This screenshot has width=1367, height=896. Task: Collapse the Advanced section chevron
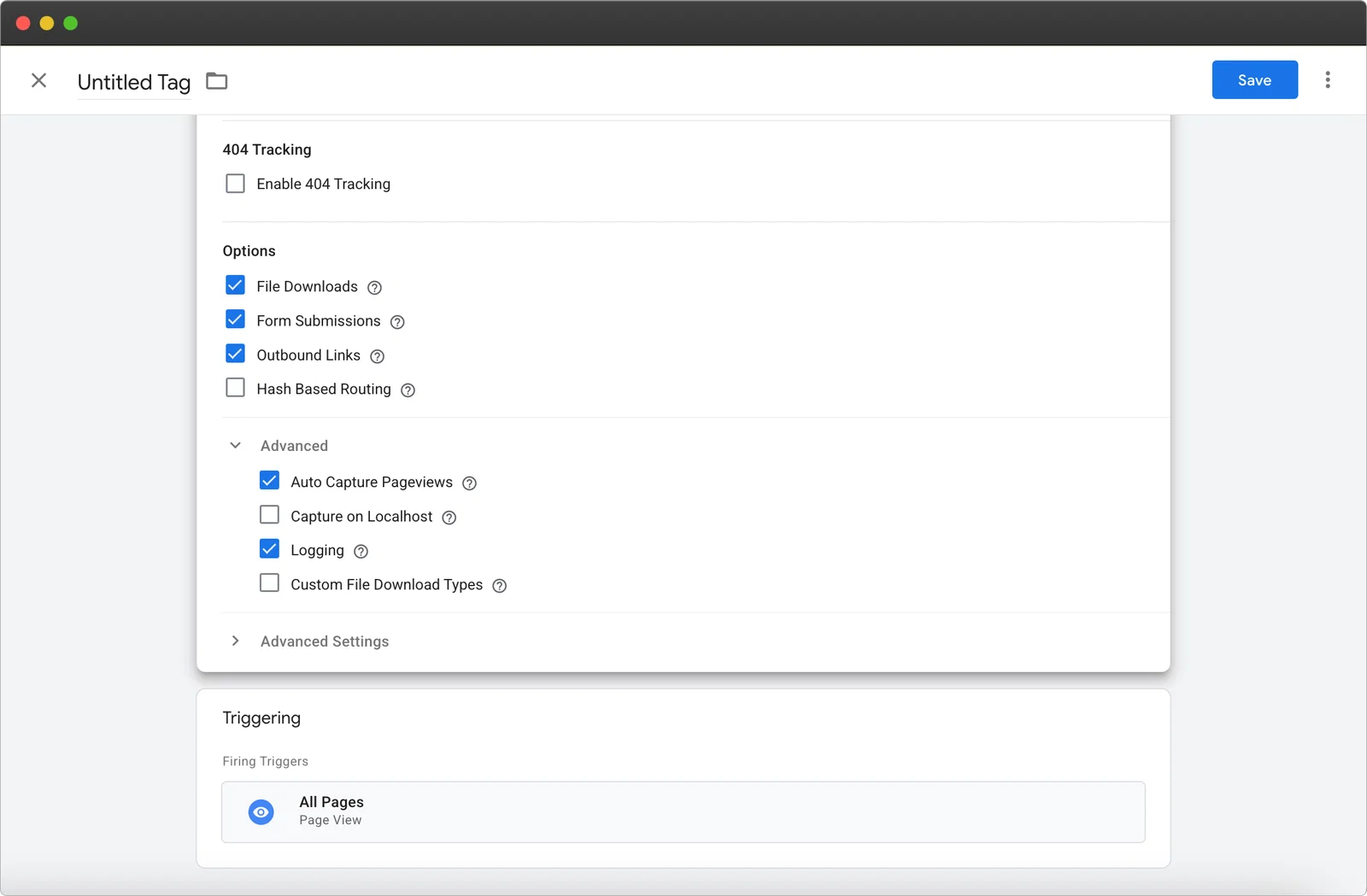pos(235,446)
